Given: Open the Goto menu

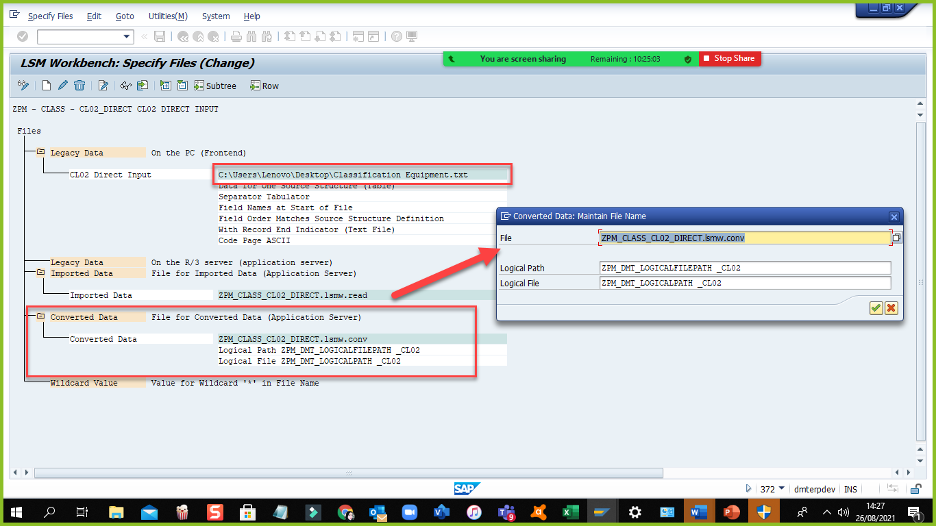Looking at the screenshot, I should click(x=124, y=16).
